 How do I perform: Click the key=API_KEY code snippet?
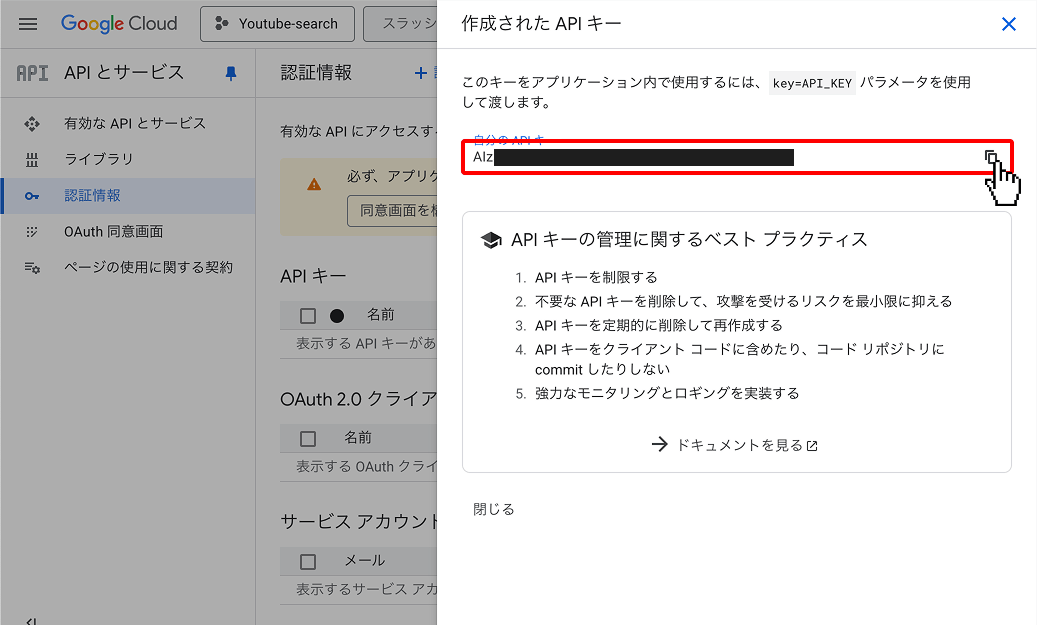pyautogui.click(x=812, y=83)
